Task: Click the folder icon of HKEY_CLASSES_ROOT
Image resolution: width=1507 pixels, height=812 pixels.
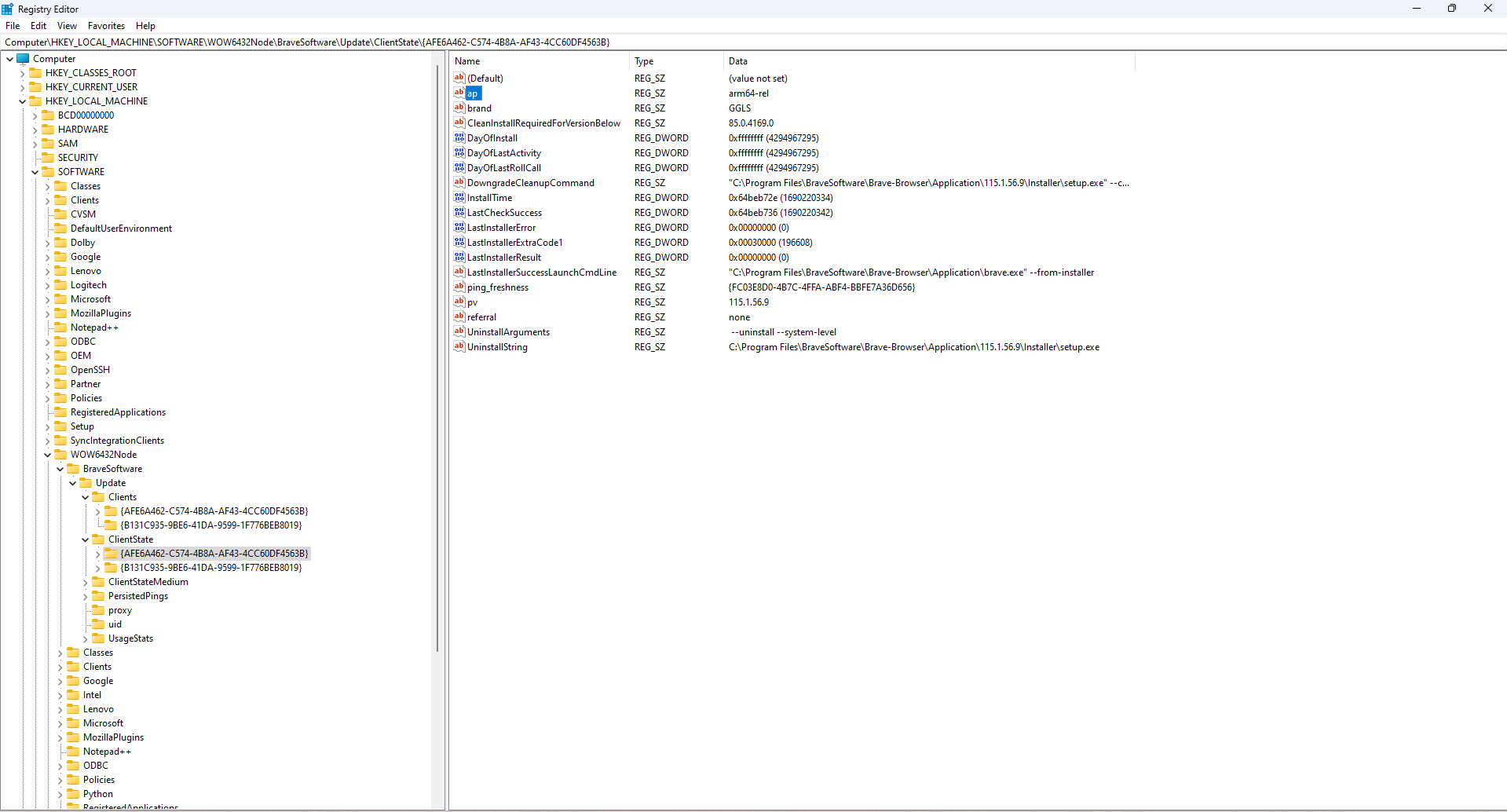Action: click(x=35, y=73)
